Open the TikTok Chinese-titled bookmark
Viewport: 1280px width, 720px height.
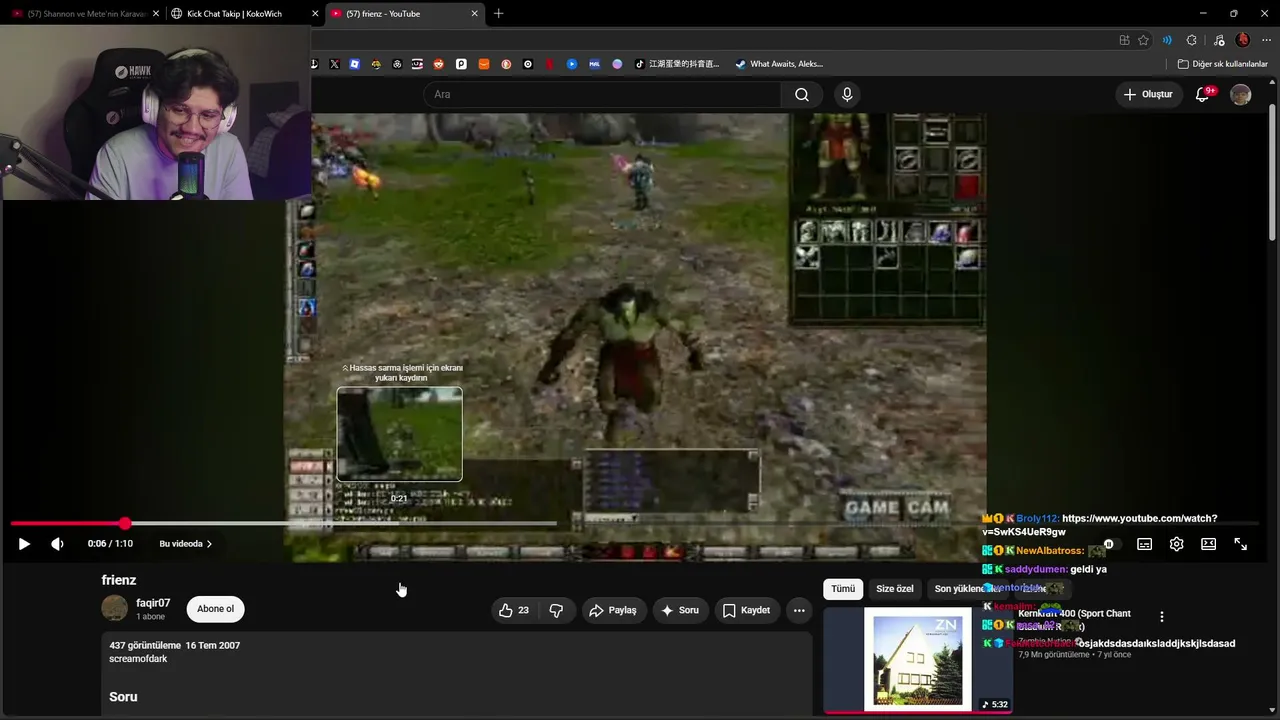(x=677, y=64)
